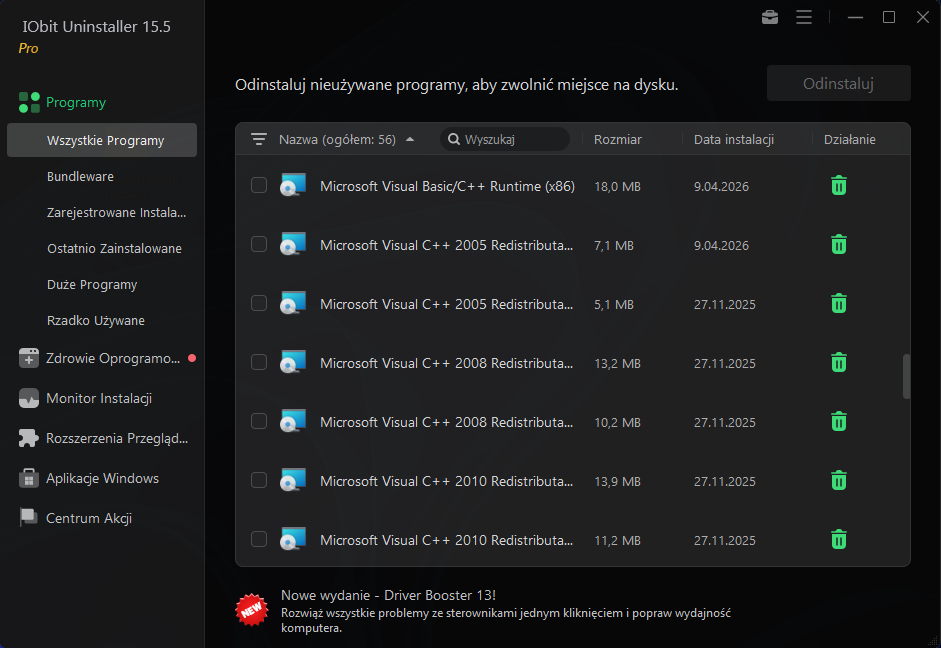Image resolution: width=941 pixels, height=648 pixels.
Task: Select Wszystkie Programy in sidebar
Action: (102, 140)
